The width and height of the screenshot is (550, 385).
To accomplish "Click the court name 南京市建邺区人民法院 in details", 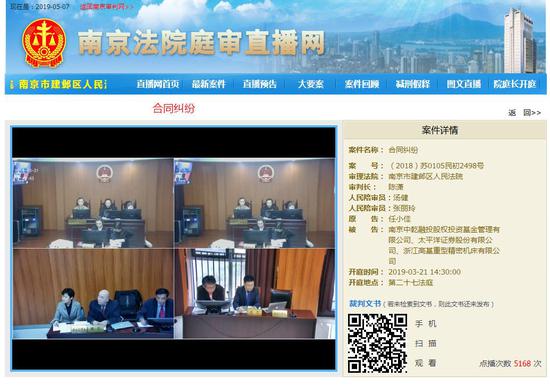I will 425,176.
